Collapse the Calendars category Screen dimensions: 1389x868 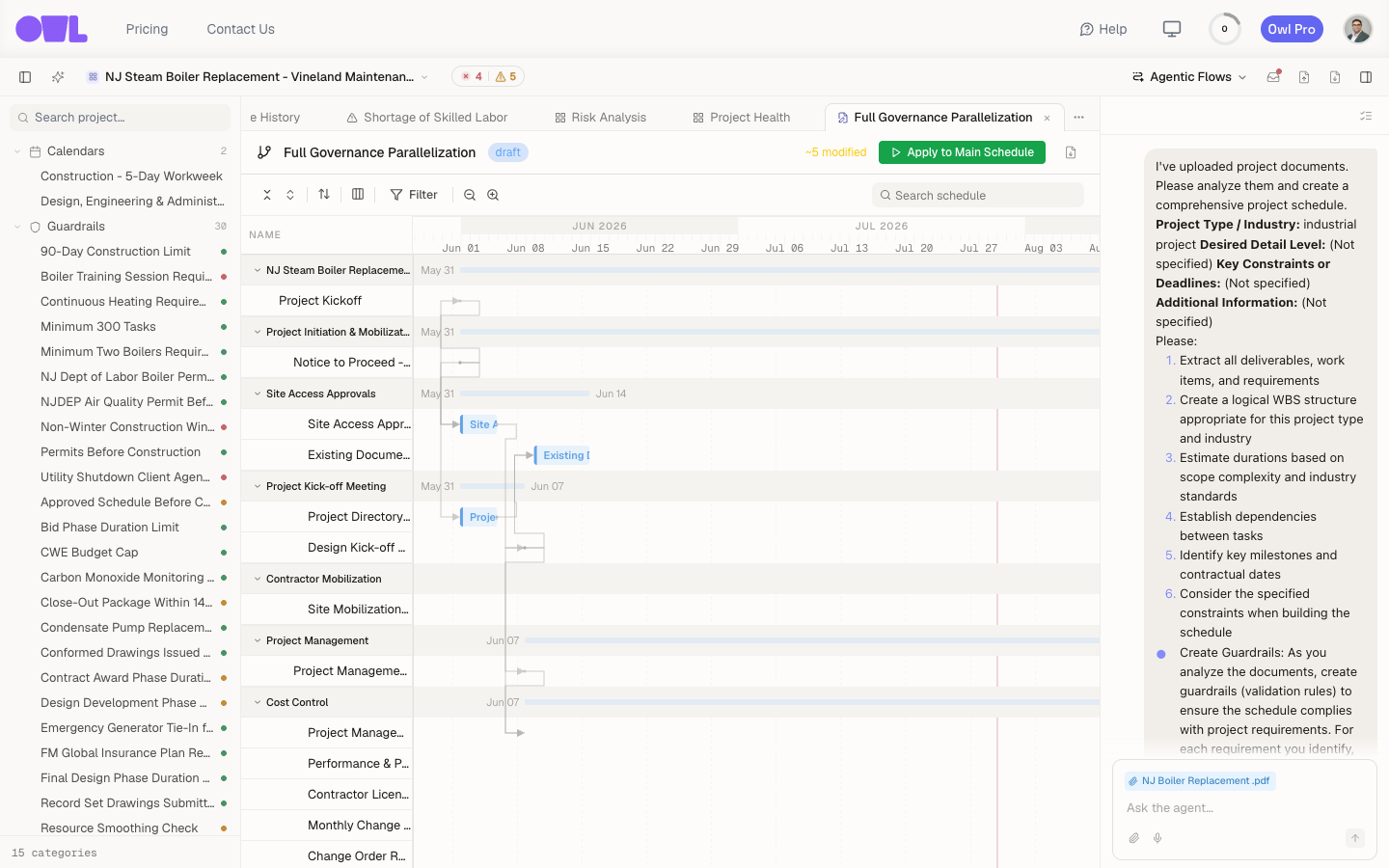[17, 151]
